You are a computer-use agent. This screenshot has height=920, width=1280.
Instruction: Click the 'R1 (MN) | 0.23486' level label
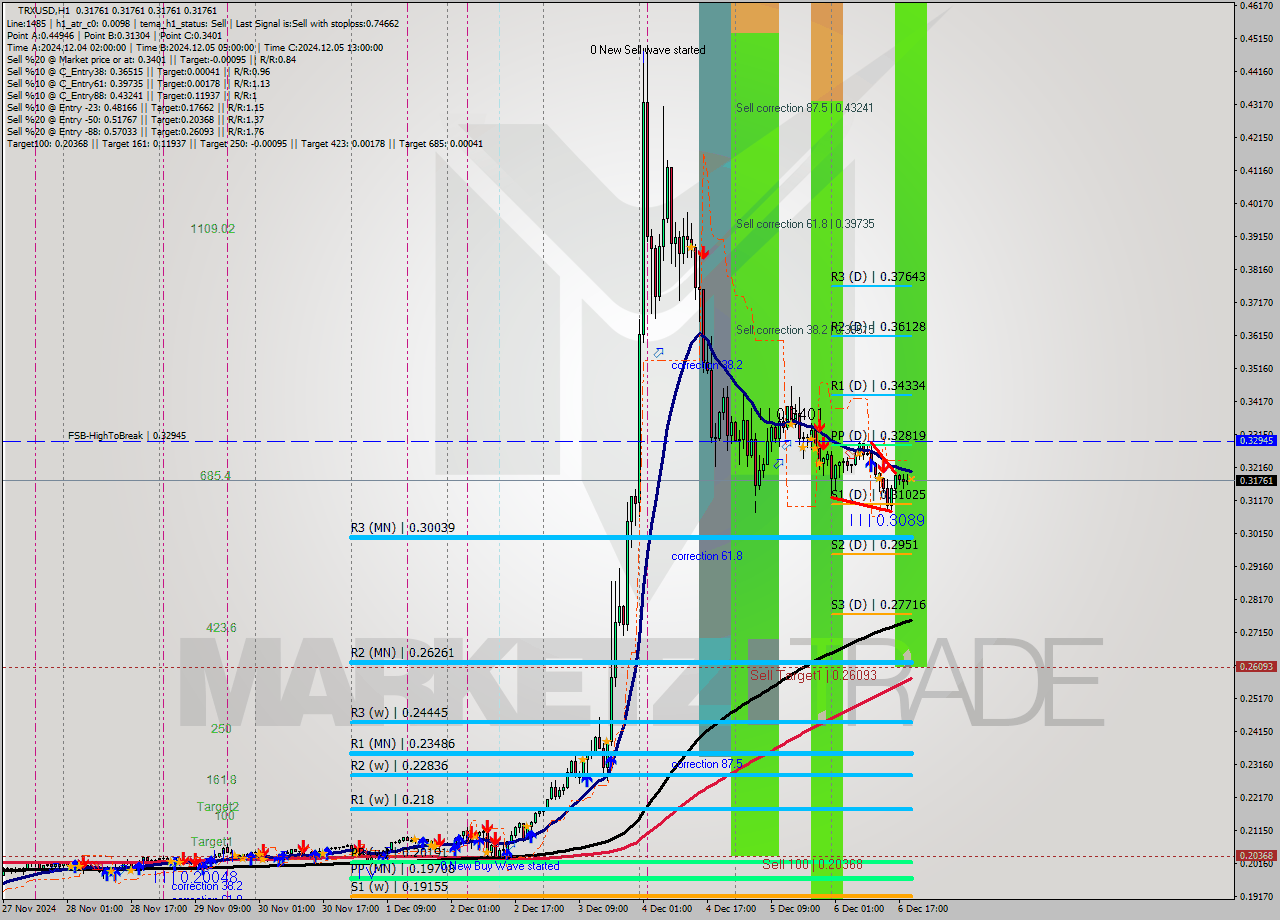point(403,744)
